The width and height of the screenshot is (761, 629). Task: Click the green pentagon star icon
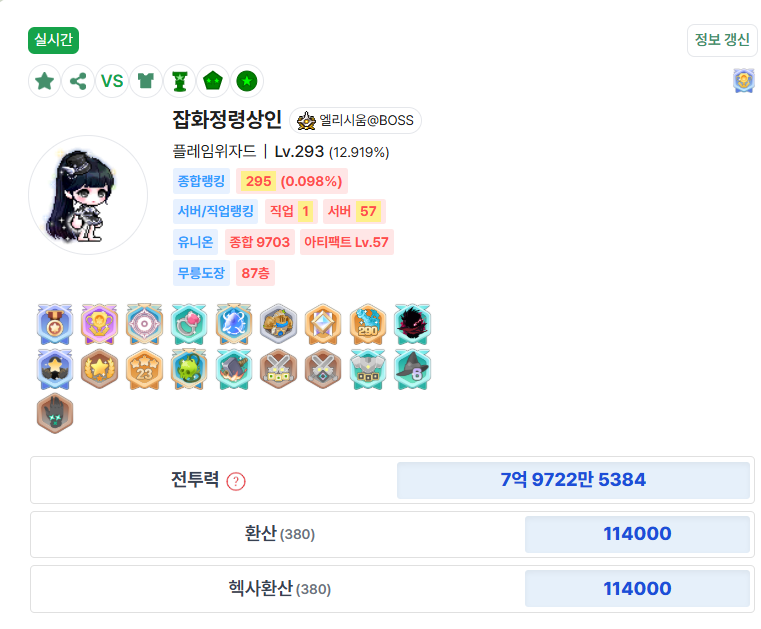point(213,81)
